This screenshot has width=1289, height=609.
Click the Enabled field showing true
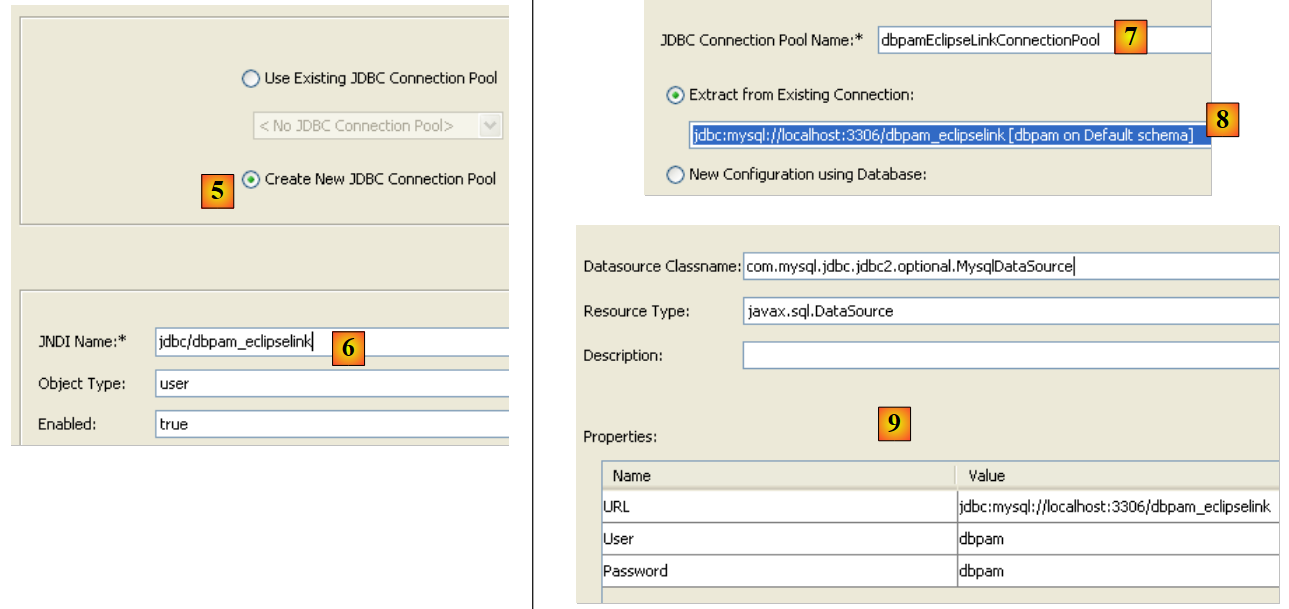[330, 424]
